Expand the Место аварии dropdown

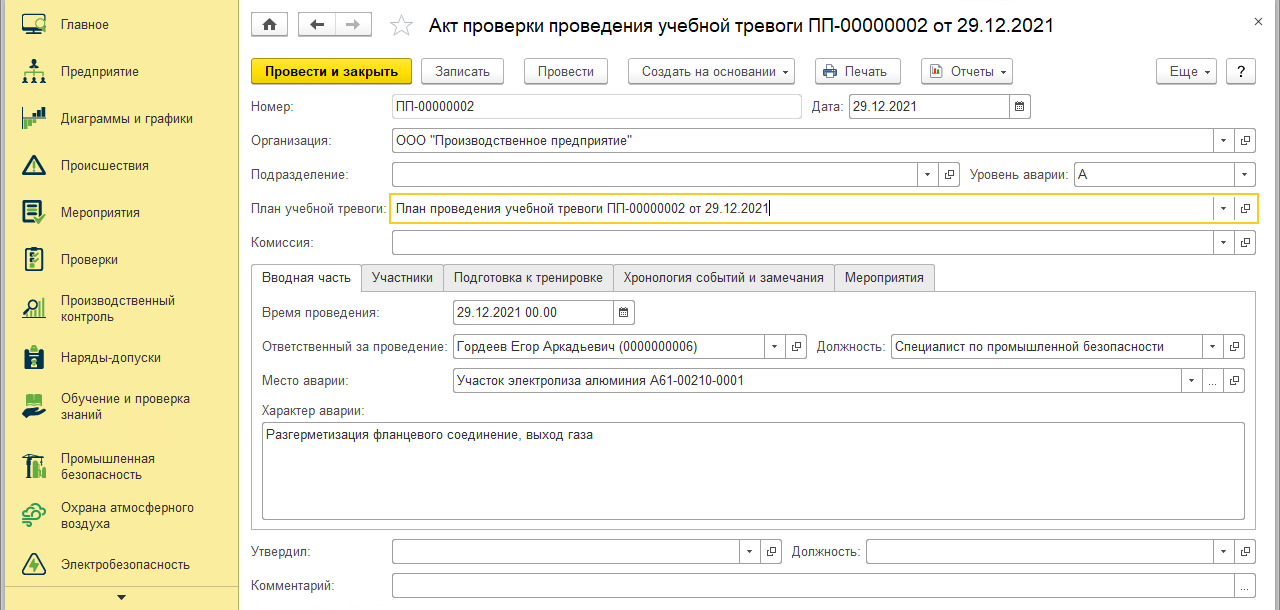tap(1191, 381)
